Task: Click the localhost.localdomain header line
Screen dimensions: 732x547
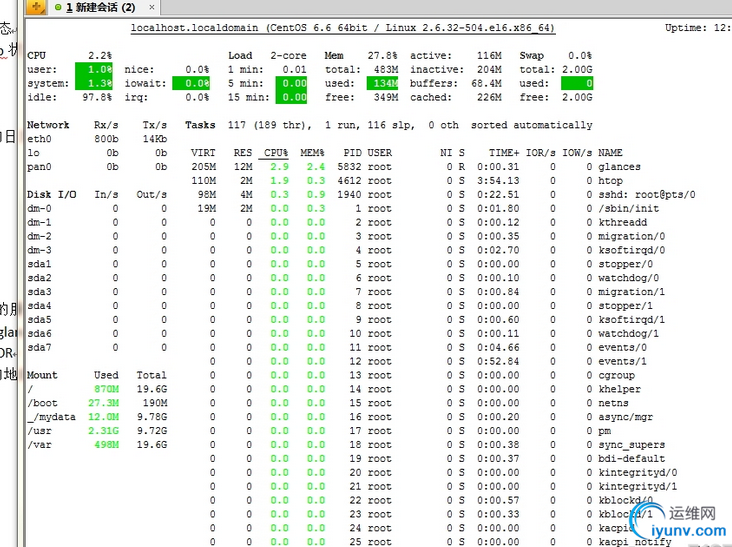Action: (x=342, y=28)
